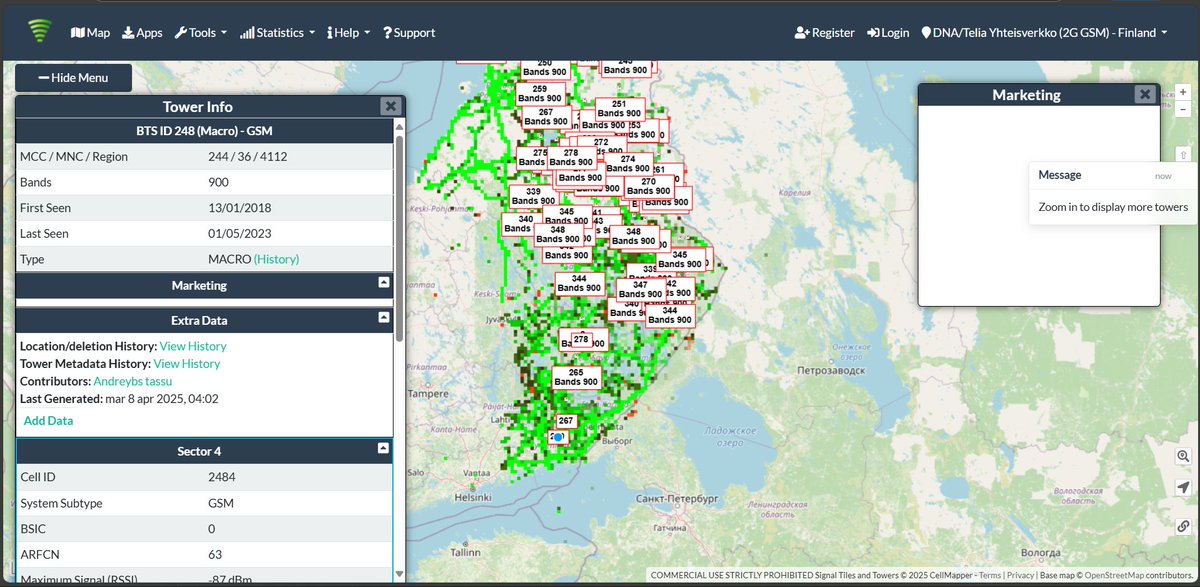Collapse the Extra Data section
Screen dimensions: 1200x587
383,317
